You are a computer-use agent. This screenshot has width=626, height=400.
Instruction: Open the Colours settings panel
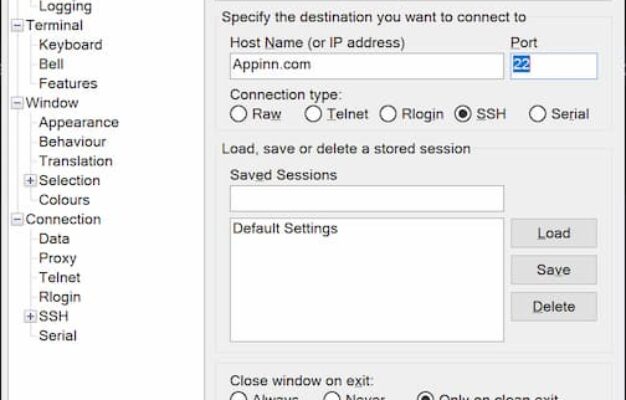coord(64,200)
